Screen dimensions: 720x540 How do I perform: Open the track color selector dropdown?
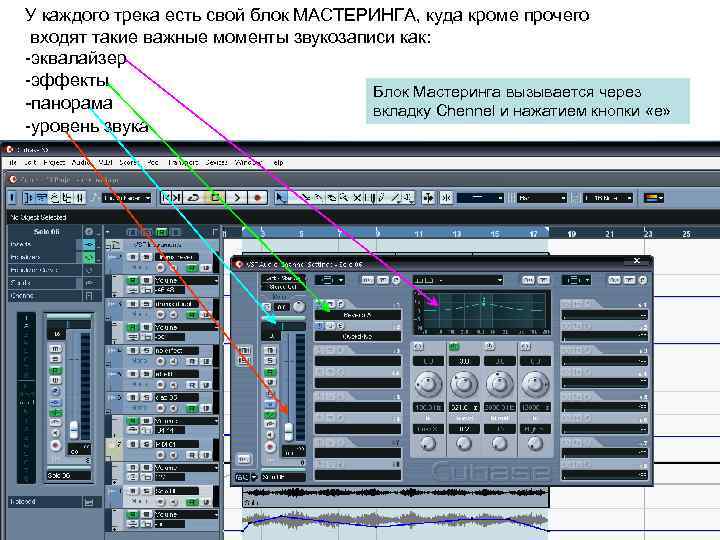click(x=654, y=198)
